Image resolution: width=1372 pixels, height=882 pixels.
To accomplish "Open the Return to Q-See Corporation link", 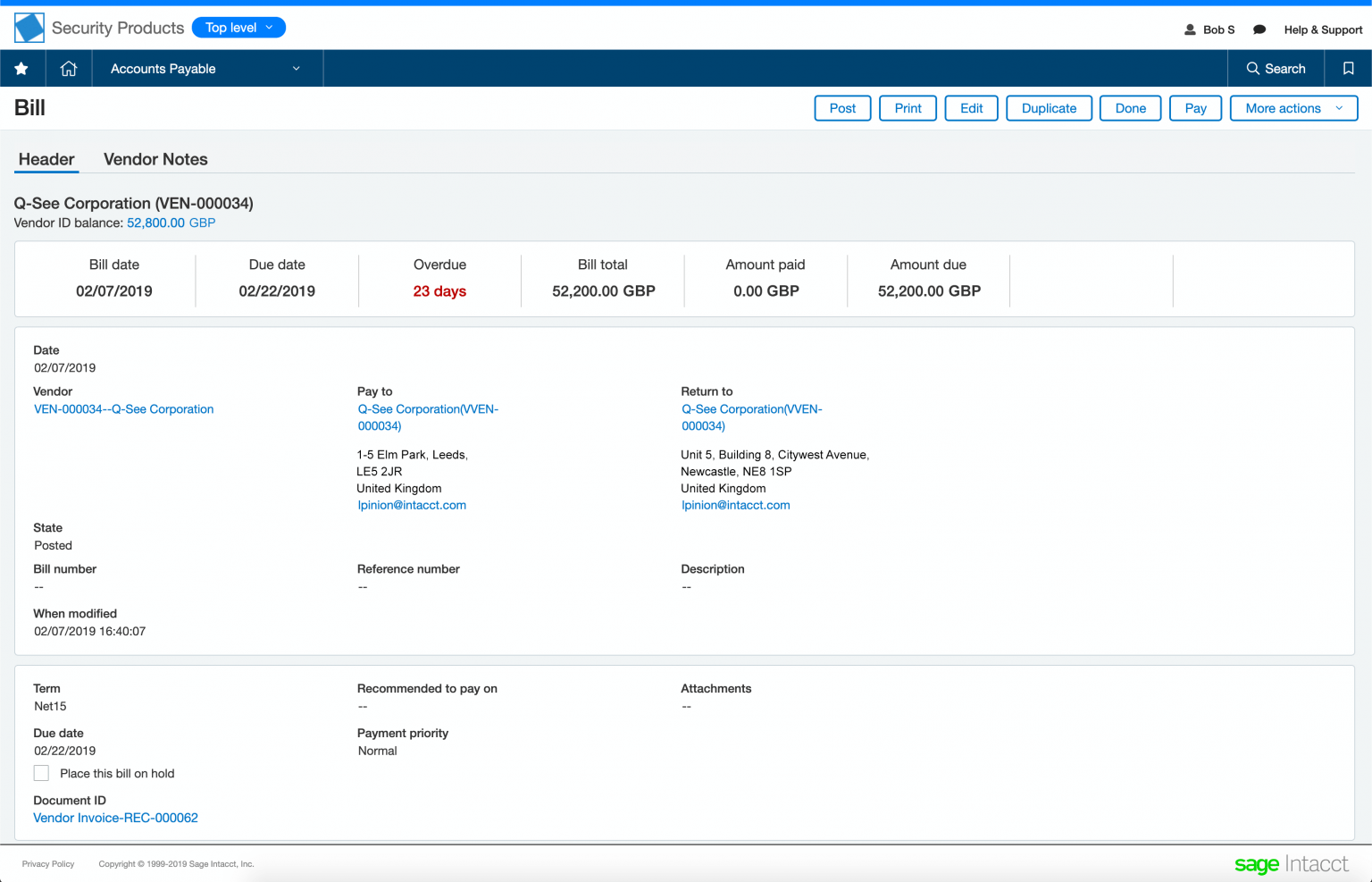I will point(751,417).
